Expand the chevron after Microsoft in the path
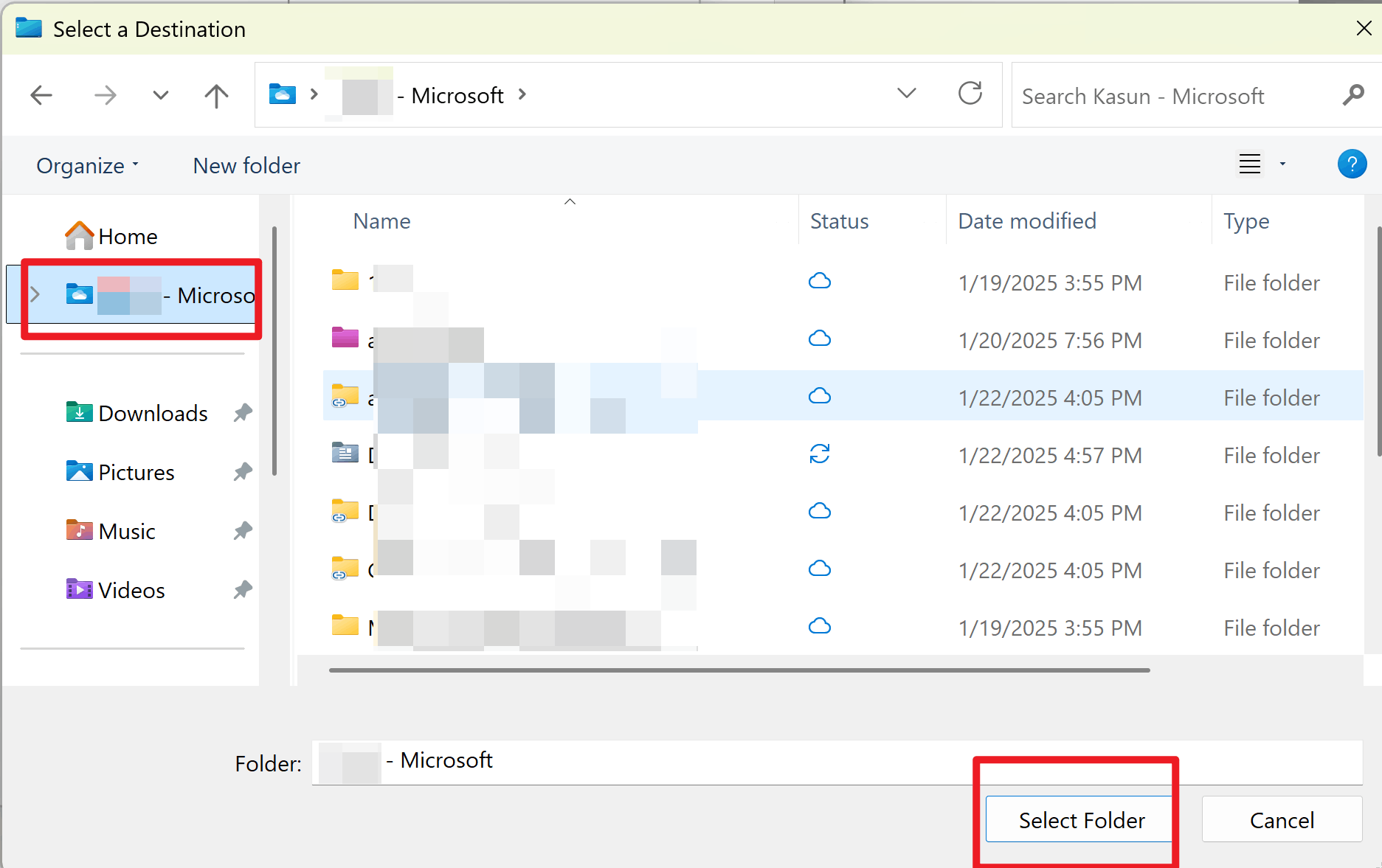 [x=522, y=94]
